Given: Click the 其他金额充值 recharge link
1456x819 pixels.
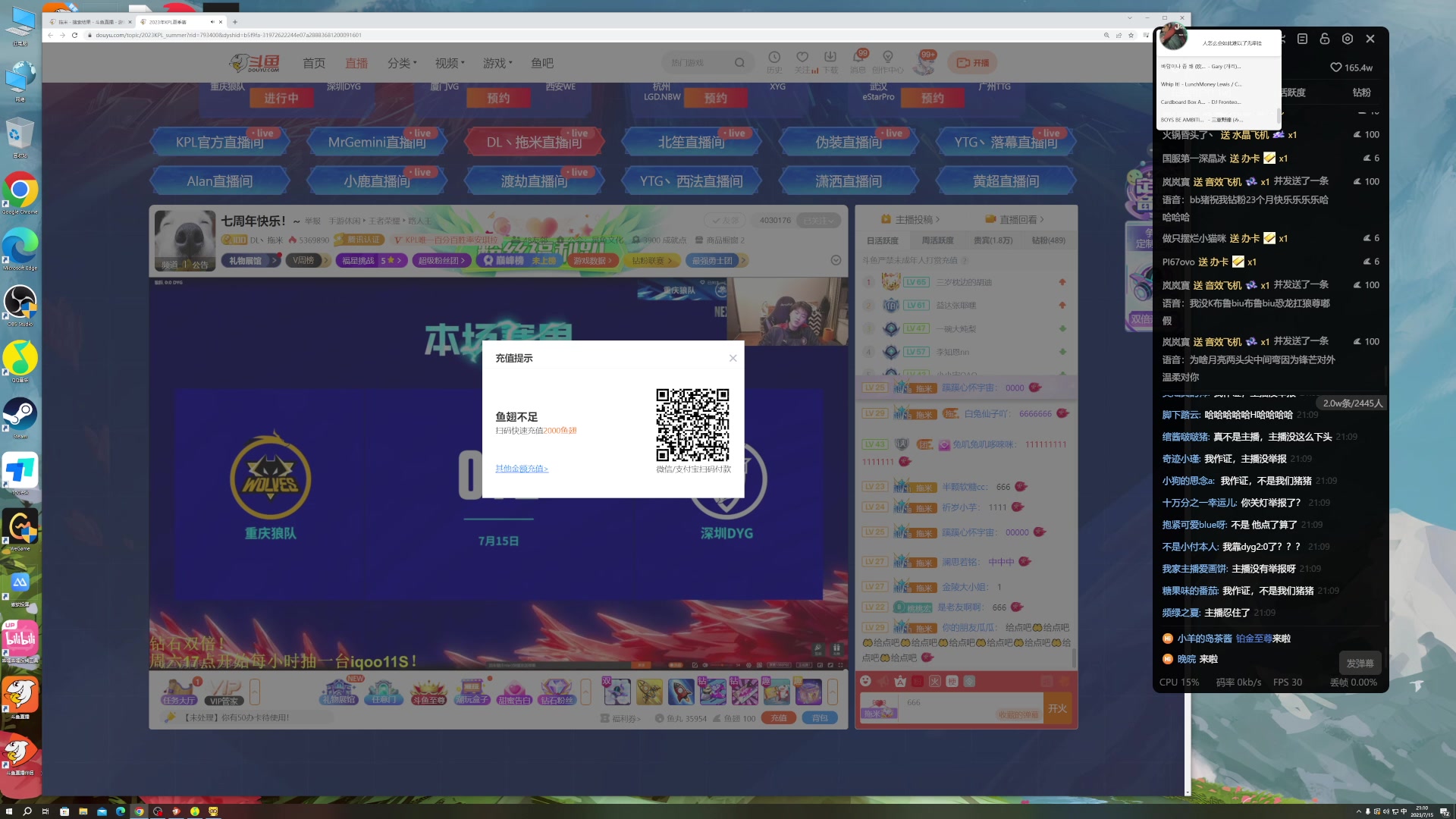Looking at the screenshot, I should (521, 469).
